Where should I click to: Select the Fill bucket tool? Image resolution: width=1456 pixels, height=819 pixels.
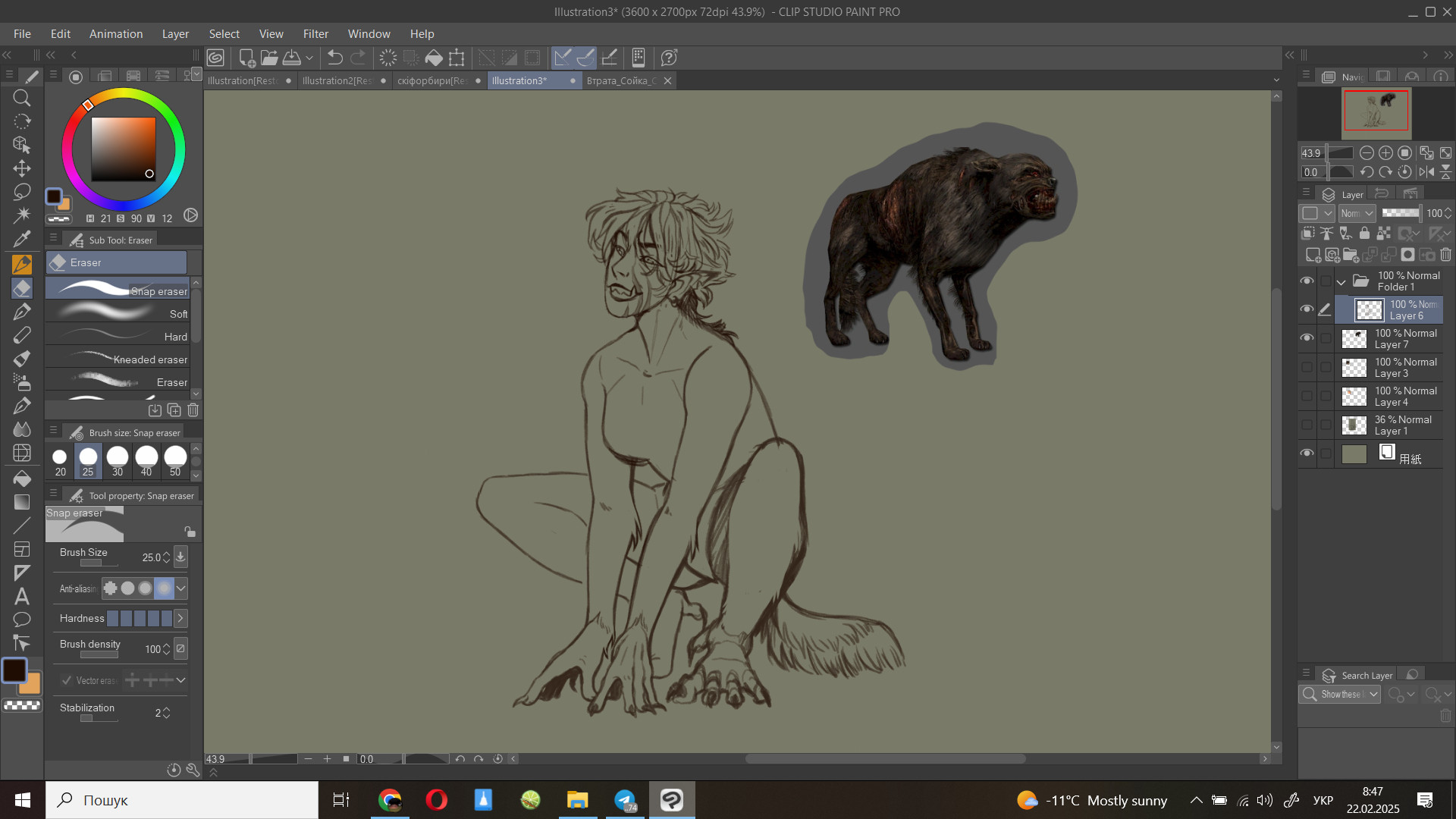pyautogui.click(x=22, y=479)
